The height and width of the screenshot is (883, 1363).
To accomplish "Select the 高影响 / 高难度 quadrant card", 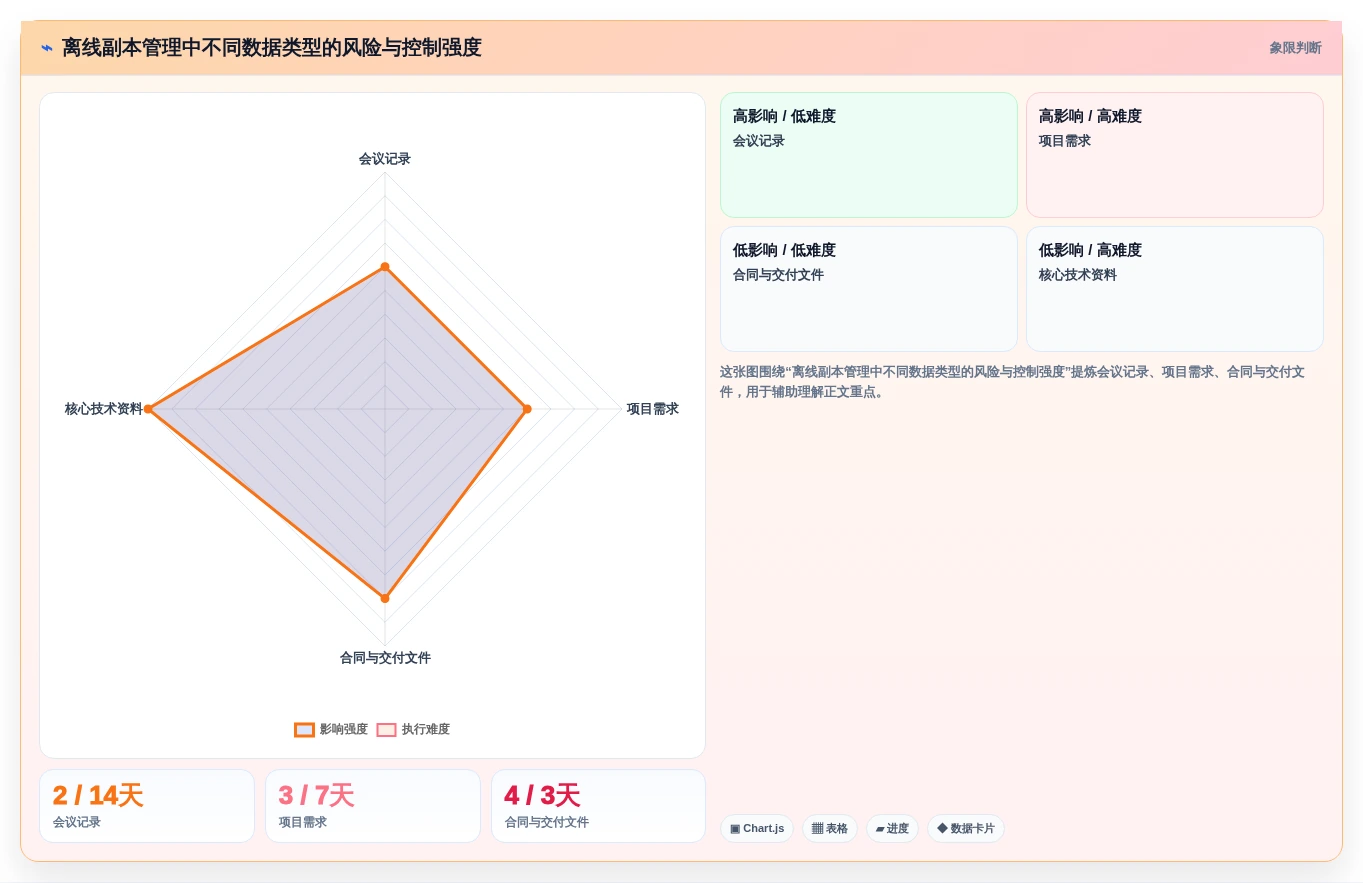I will (1175, 155).
